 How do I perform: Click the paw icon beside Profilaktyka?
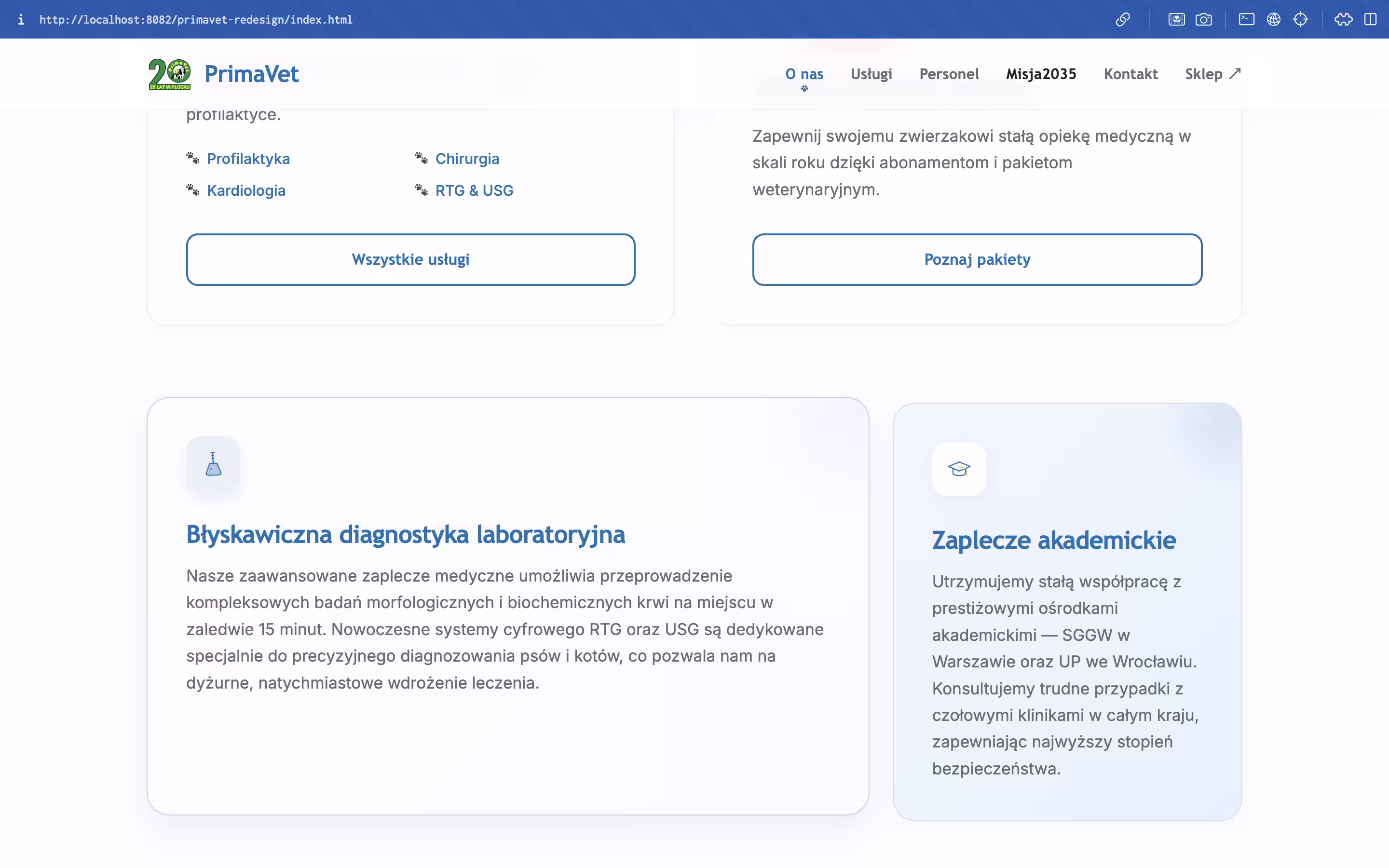tap(193, 158)
